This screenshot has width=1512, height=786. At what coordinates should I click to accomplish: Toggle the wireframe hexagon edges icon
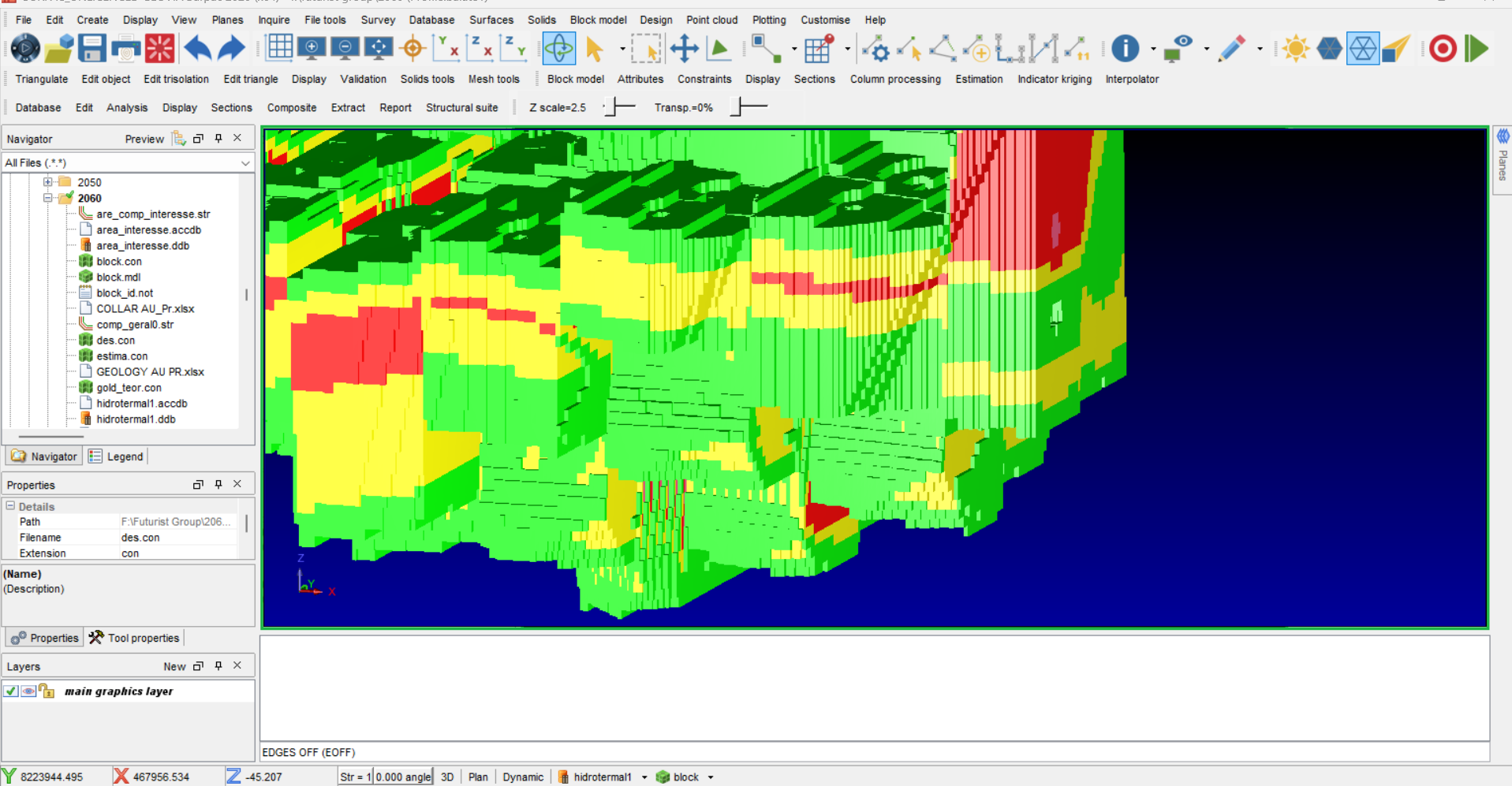1363,49
